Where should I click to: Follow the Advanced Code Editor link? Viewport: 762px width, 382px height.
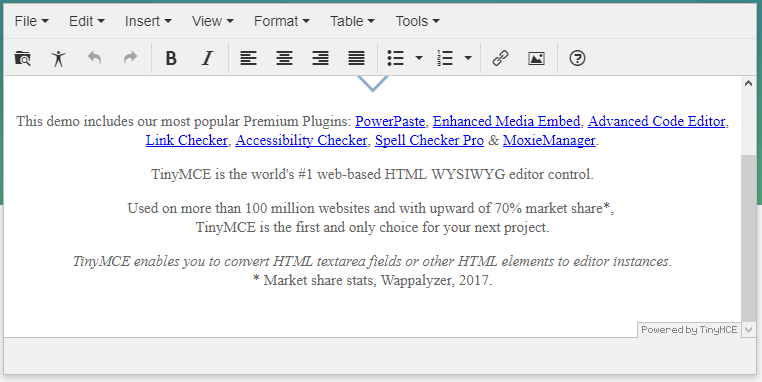tap(657, 121)
